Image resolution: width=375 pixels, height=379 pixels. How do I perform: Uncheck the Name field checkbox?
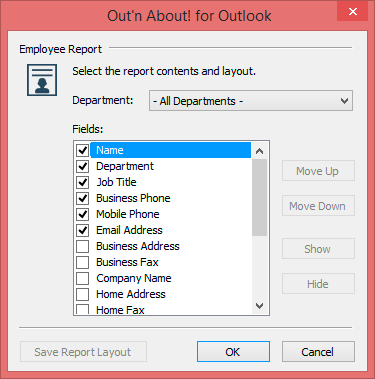83,150
